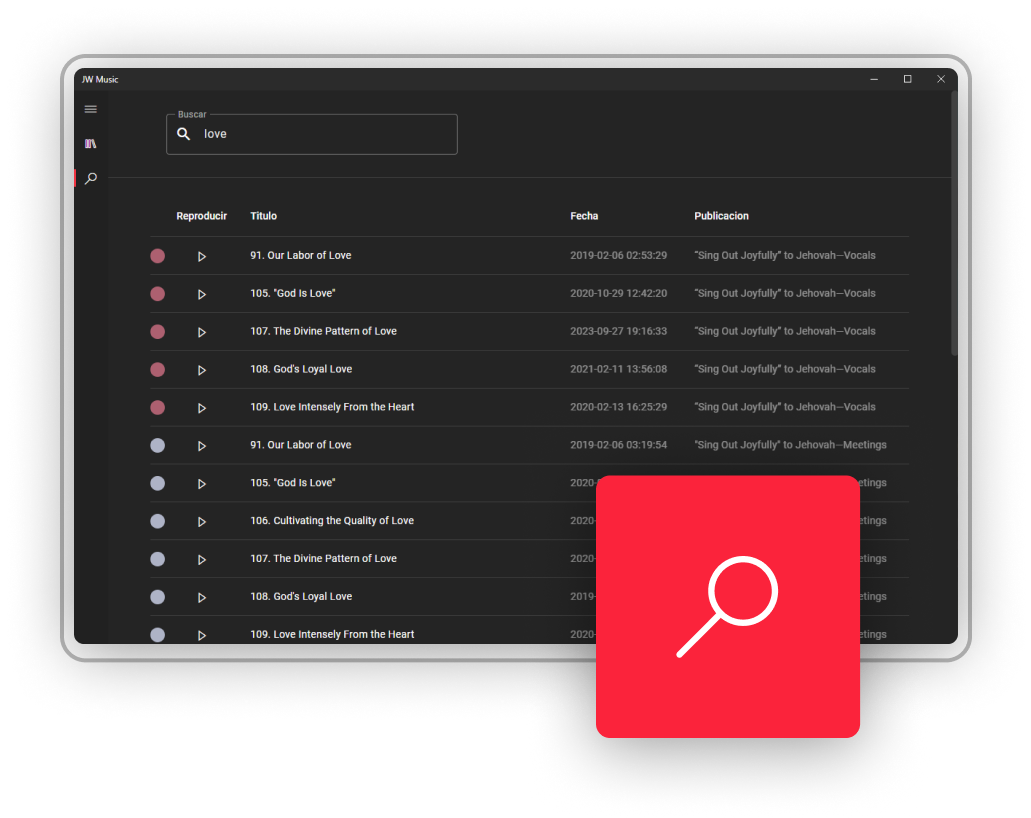Select the search page sidebar icon
The height and width of the screenshot is (818, 1031).
(91, 178)
